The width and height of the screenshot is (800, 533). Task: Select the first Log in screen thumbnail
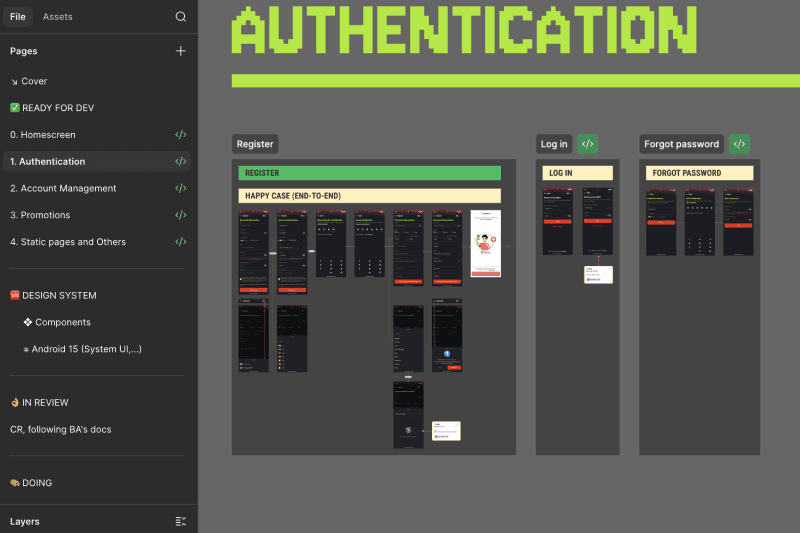[x=557, y=221]
